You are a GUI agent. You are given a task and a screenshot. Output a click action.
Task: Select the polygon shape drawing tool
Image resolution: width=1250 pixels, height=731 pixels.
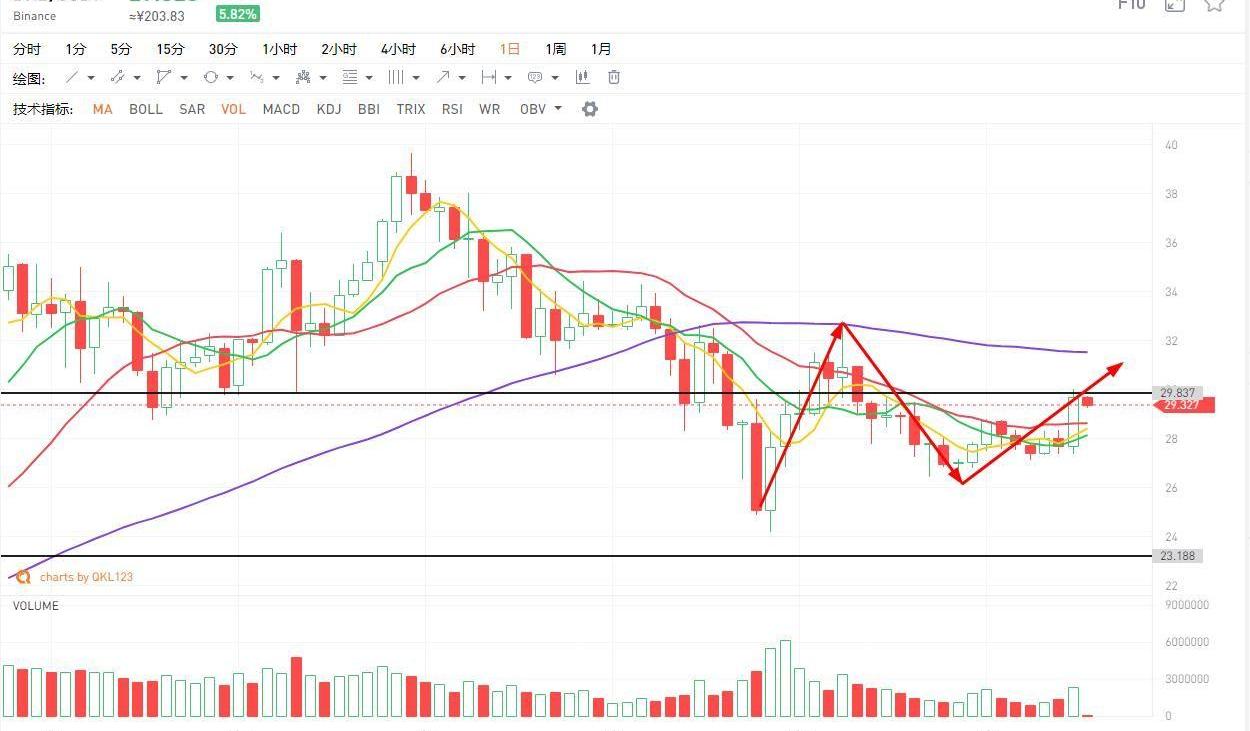click(x=163, y=77)
